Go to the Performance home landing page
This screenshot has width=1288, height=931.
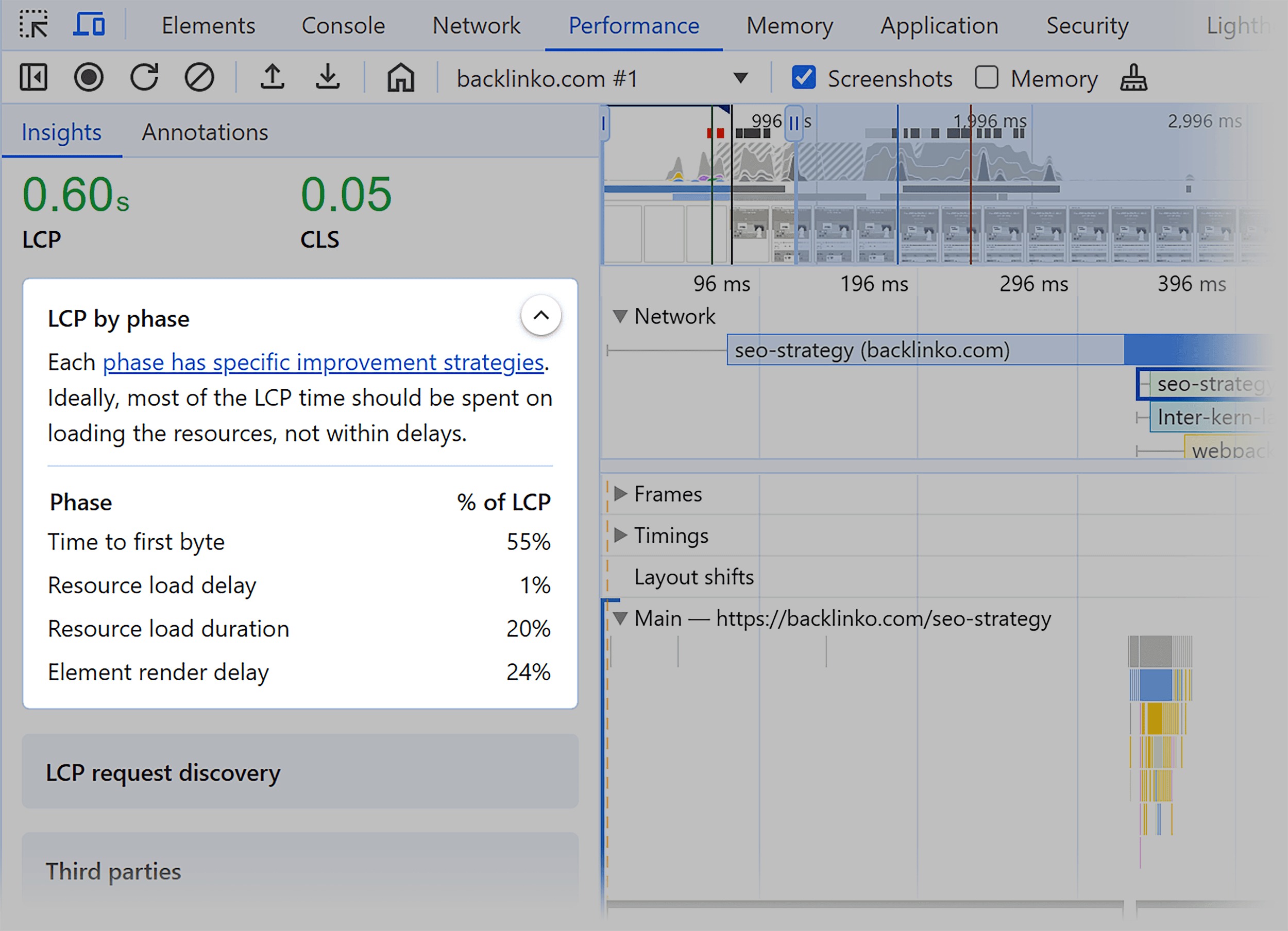(x=401, y=77)
